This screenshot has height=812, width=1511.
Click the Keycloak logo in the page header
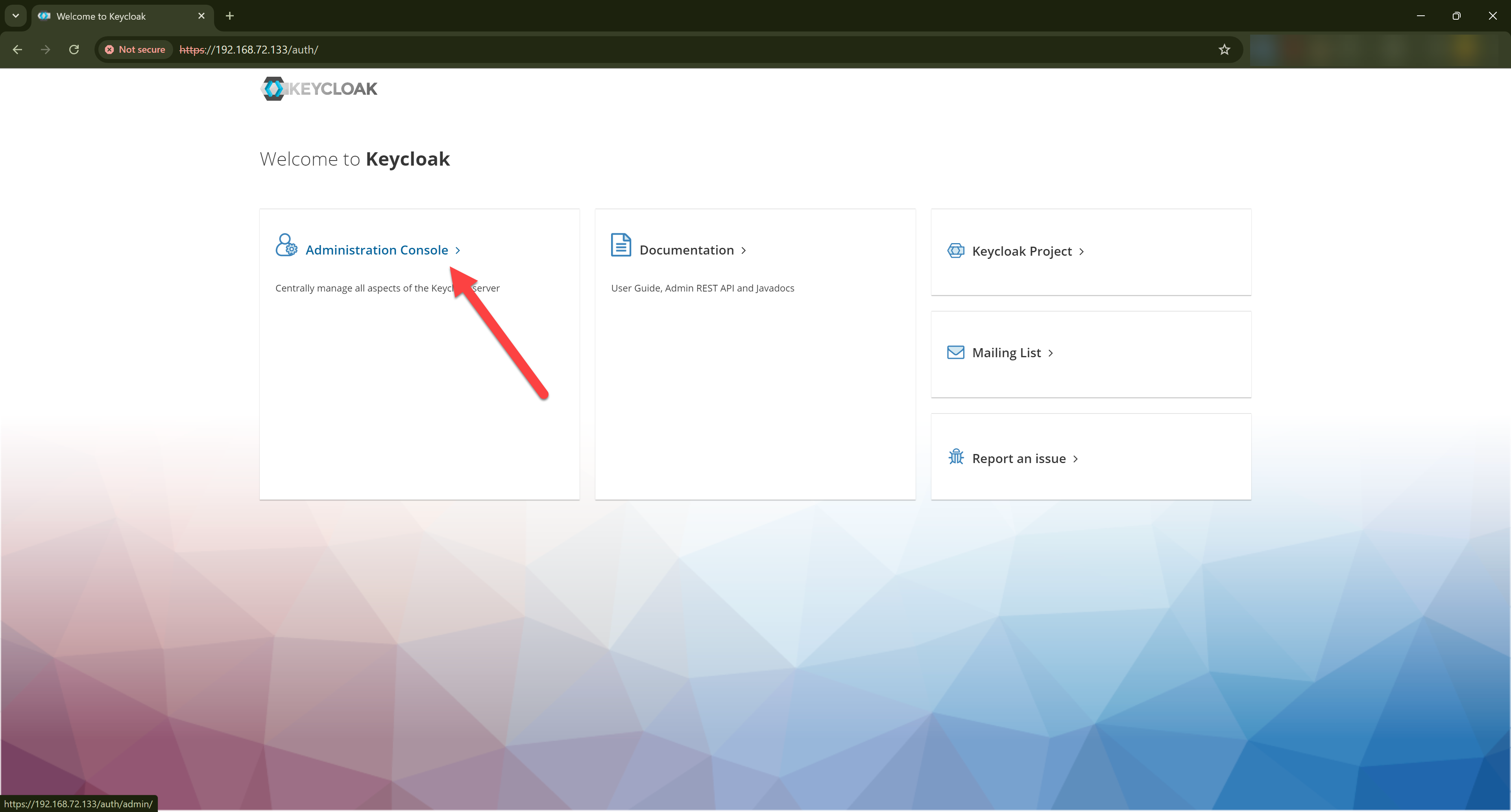click(x=318, y=89)
